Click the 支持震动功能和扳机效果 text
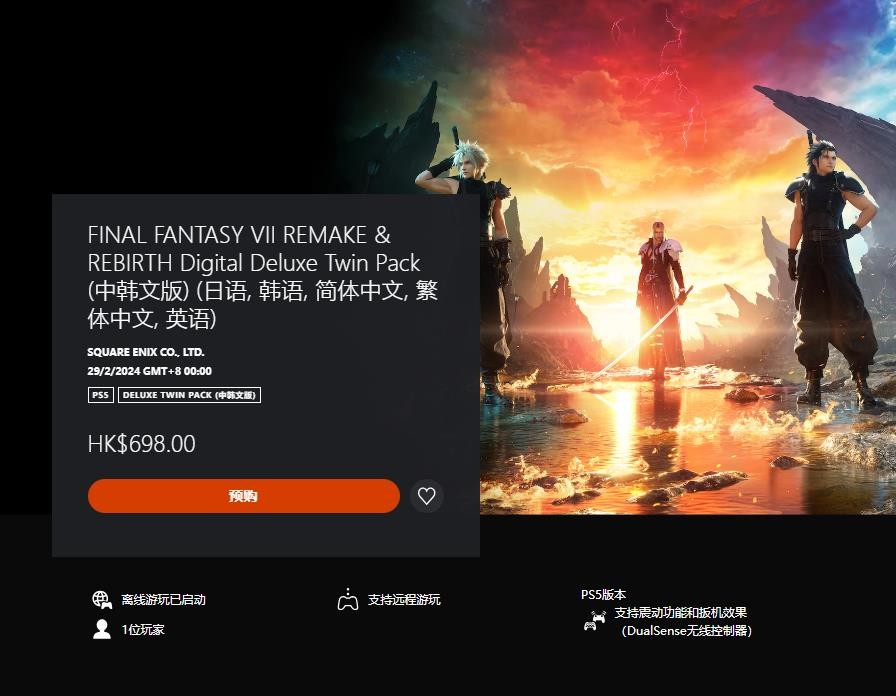896x696 pixels. tap(681, 613)
